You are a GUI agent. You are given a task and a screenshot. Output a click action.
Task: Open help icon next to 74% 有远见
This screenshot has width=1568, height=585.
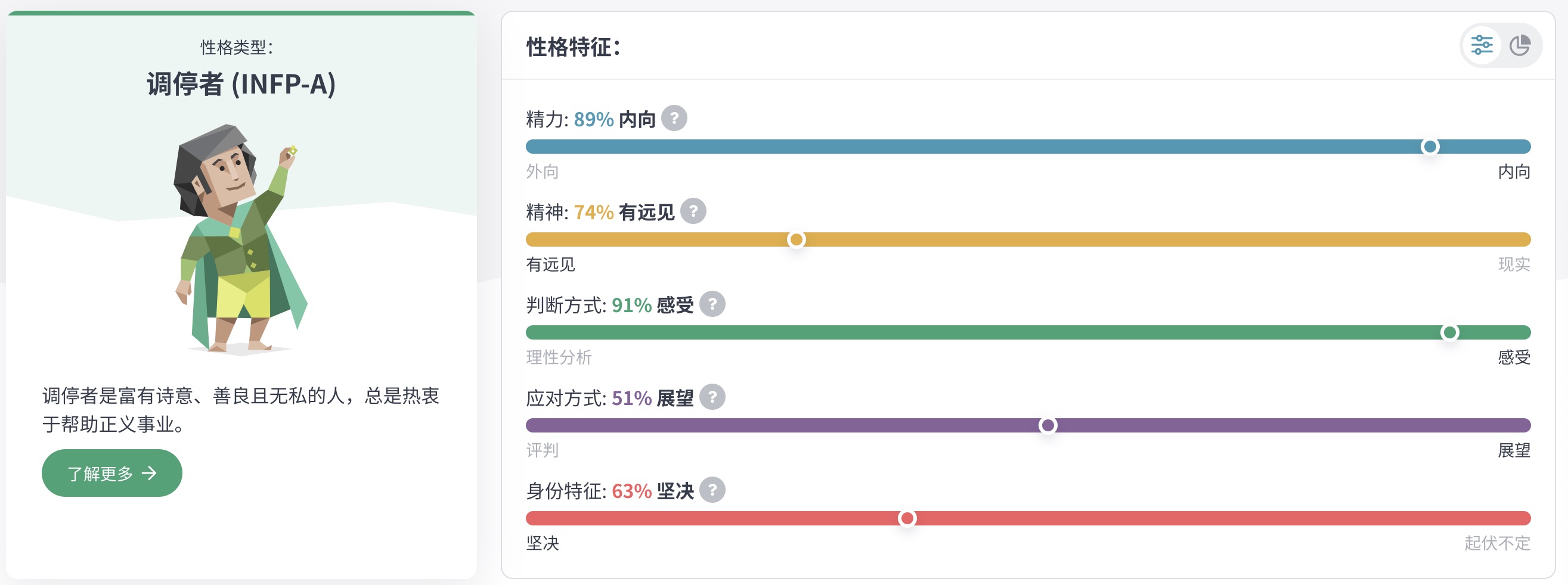pyautogui.click(x=693, y=211)
